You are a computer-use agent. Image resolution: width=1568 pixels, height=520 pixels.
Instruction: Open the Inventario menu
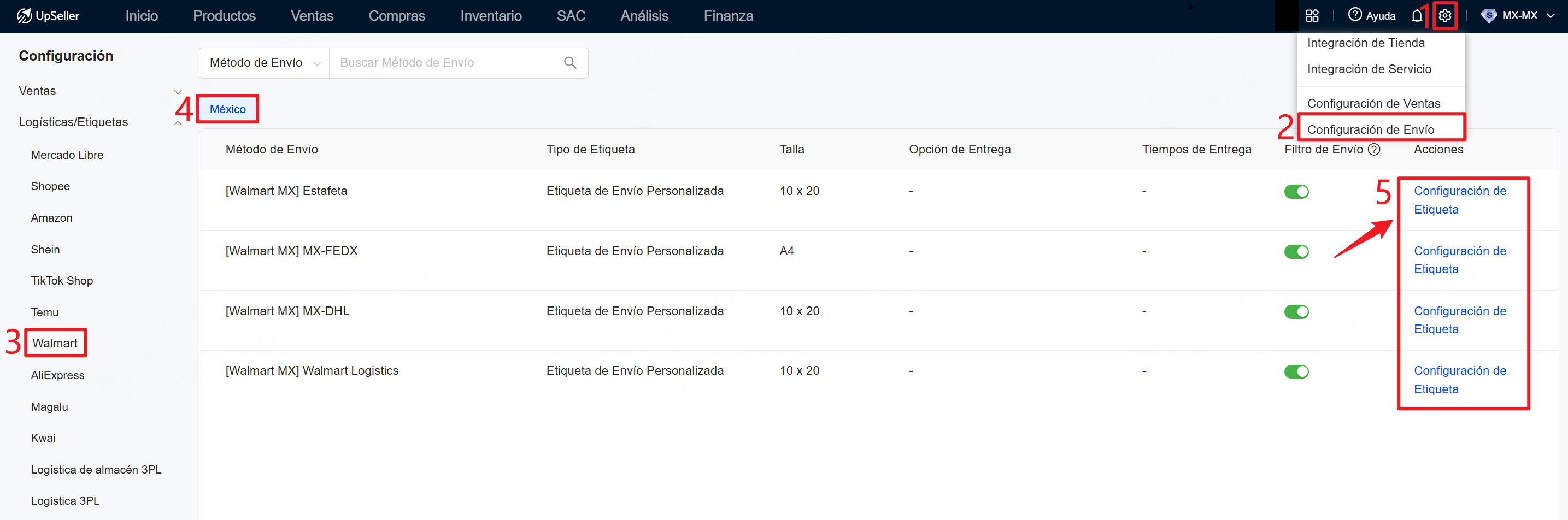pos(491,16)
